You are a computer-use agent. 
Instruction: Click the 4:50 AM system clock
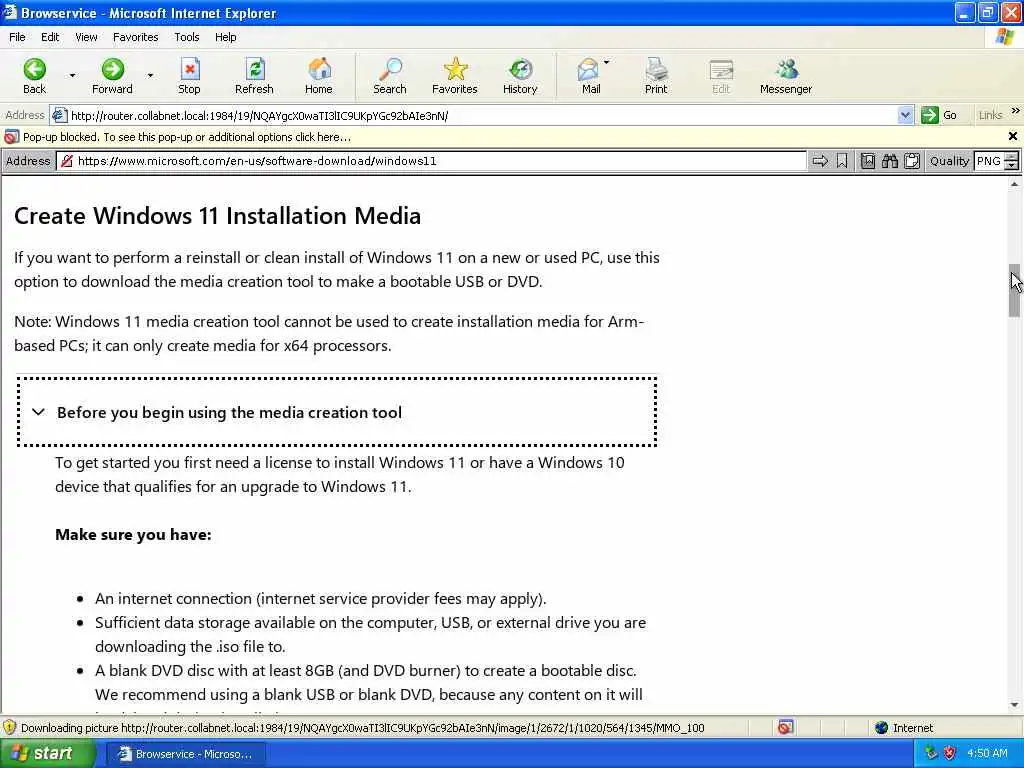[x=987, y=753]
